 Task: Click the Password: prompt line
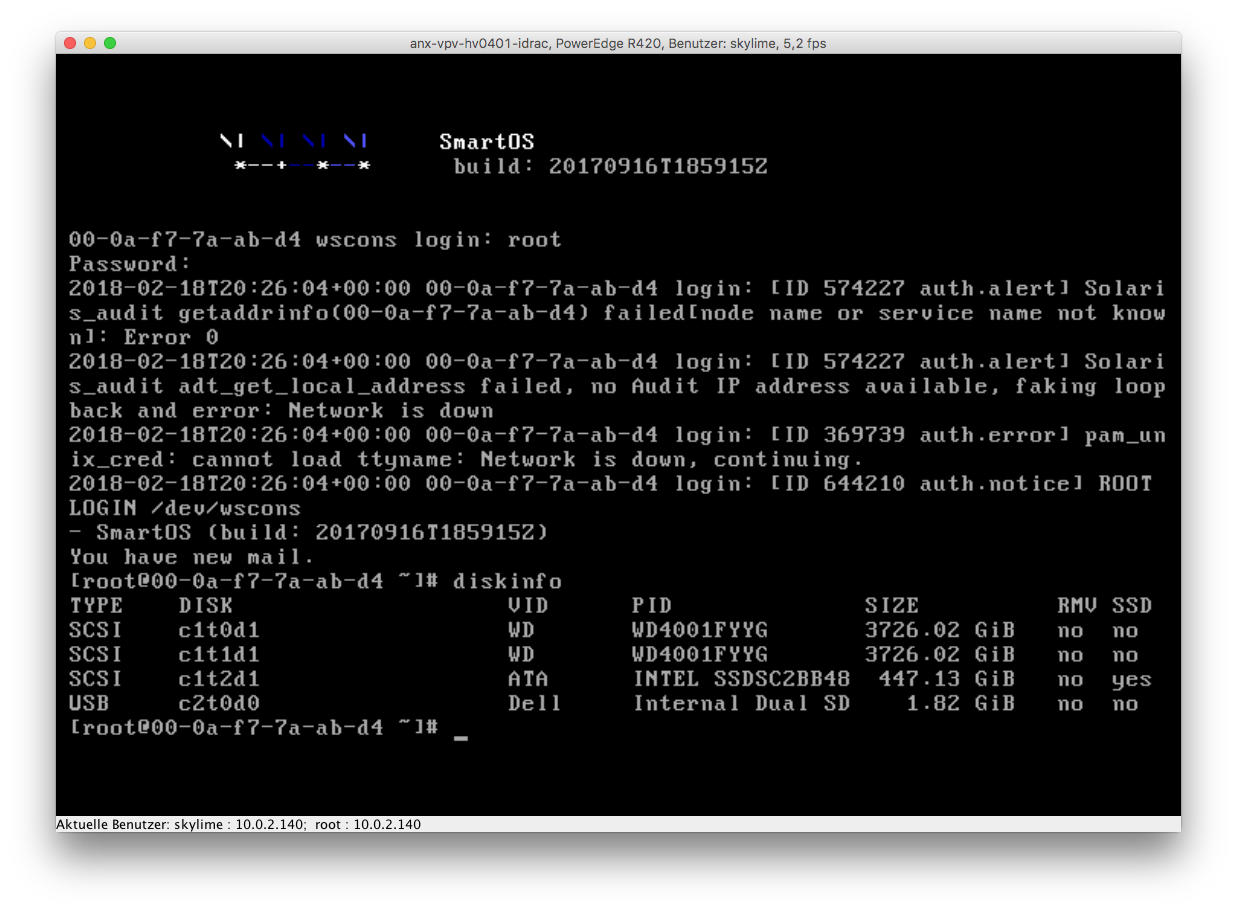(x=130, y=264)
